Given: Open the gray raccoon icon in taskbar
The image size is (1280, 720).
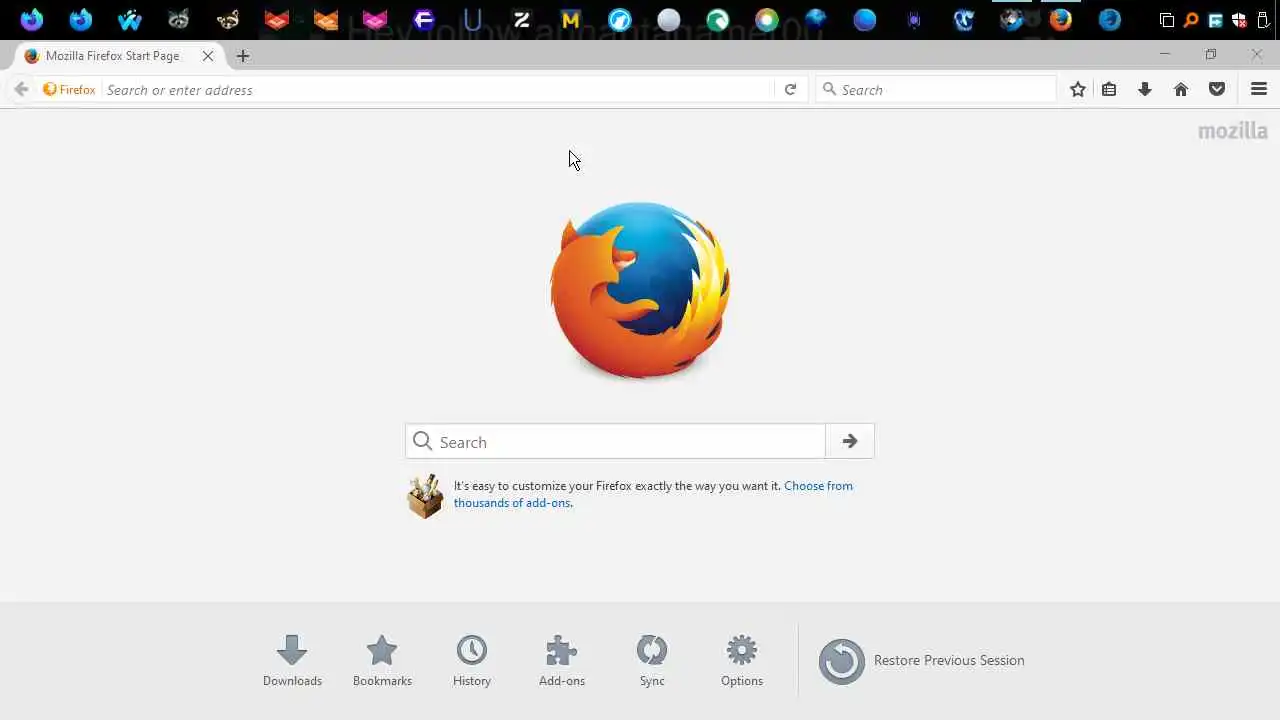Looking at the screenshot, I should click(179, 19).
